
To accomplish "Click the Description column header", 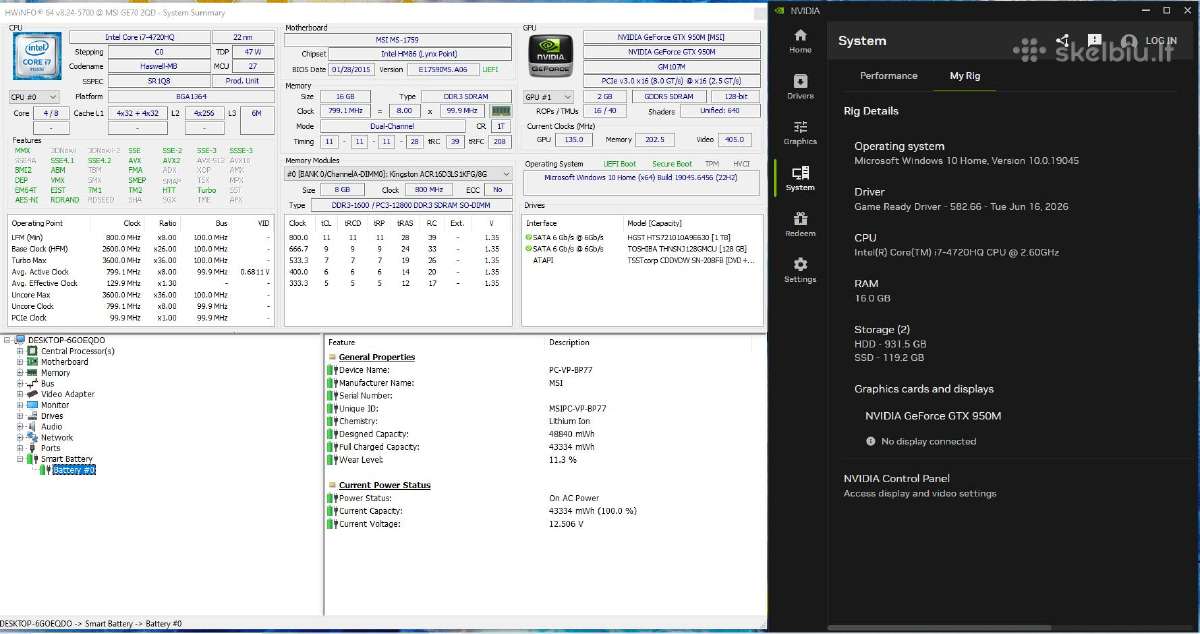I will coord(568,342).
